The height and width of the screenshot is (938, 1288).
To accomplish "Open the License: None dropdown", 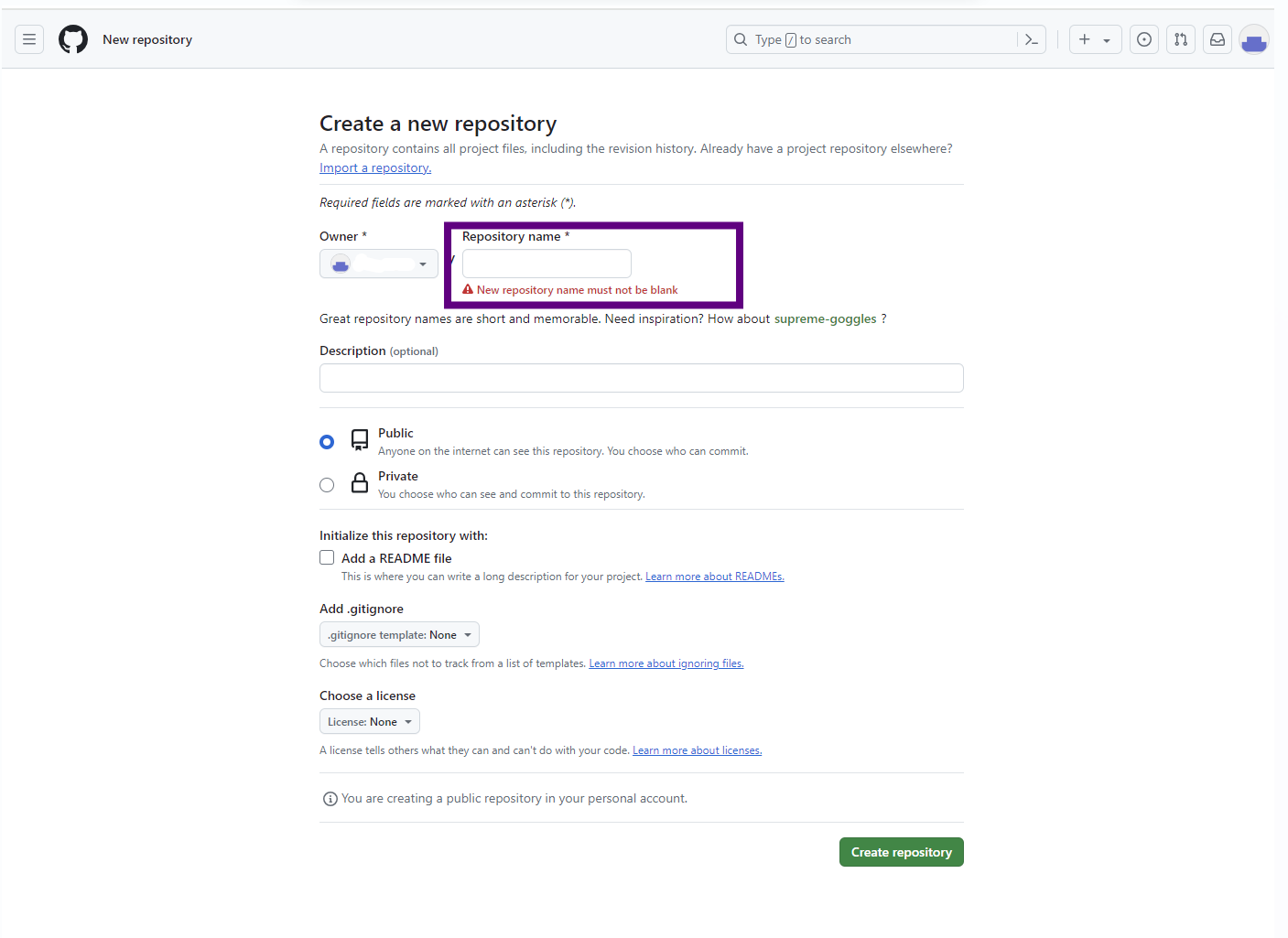I will click(370, 721).
